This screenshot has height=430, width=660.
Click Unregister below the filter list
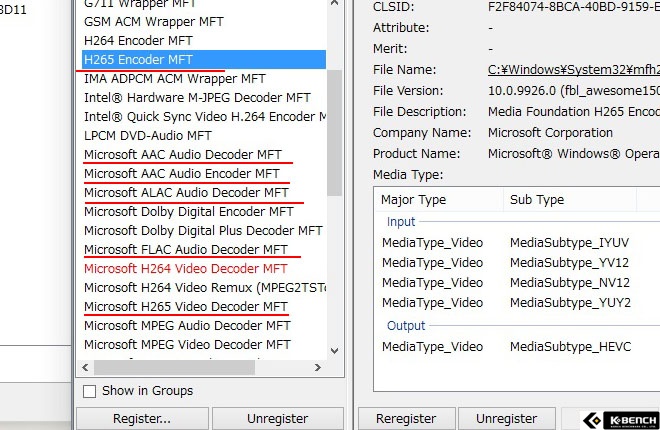278,419
